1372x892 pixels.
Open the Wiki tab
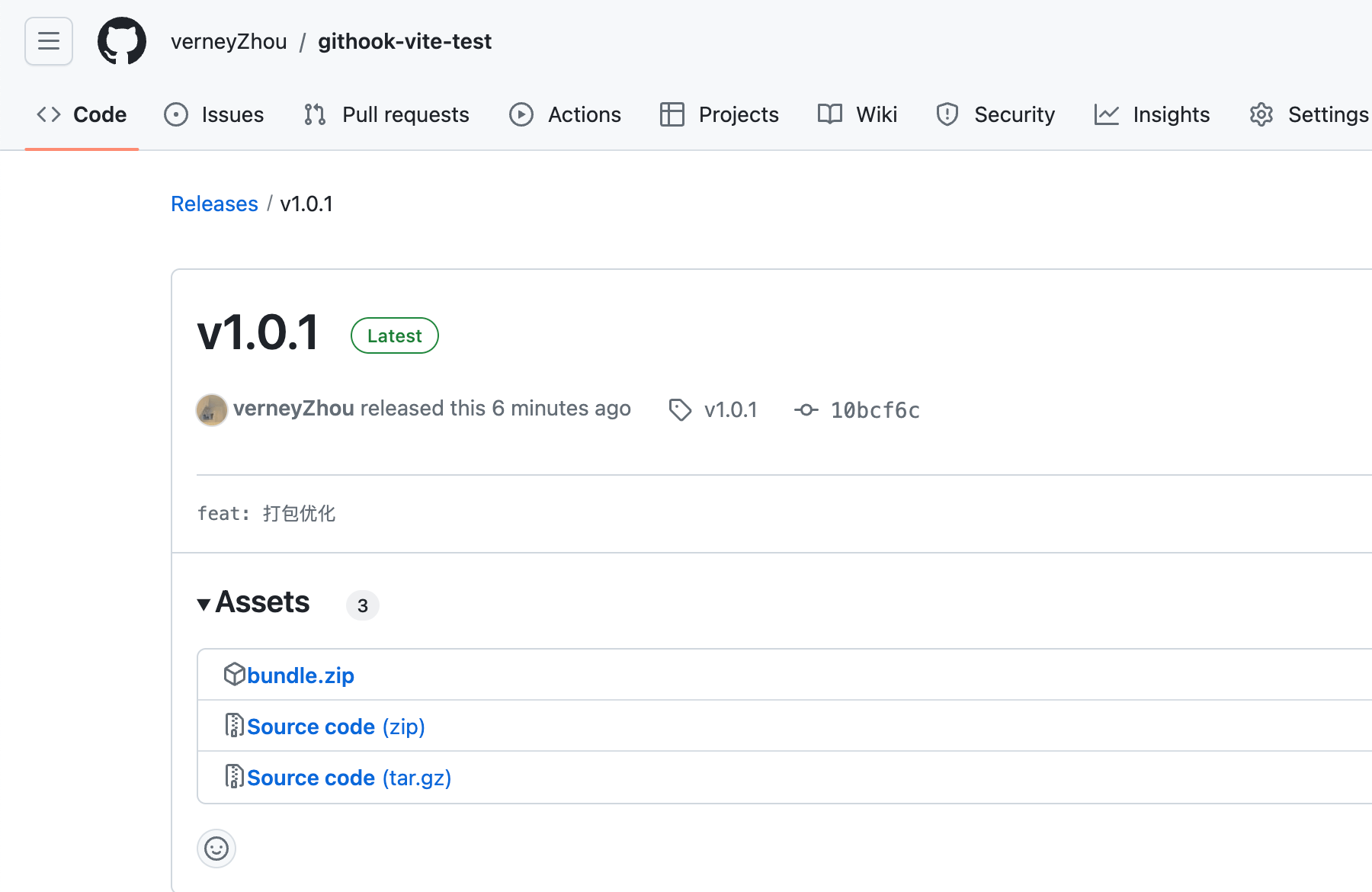857,114
